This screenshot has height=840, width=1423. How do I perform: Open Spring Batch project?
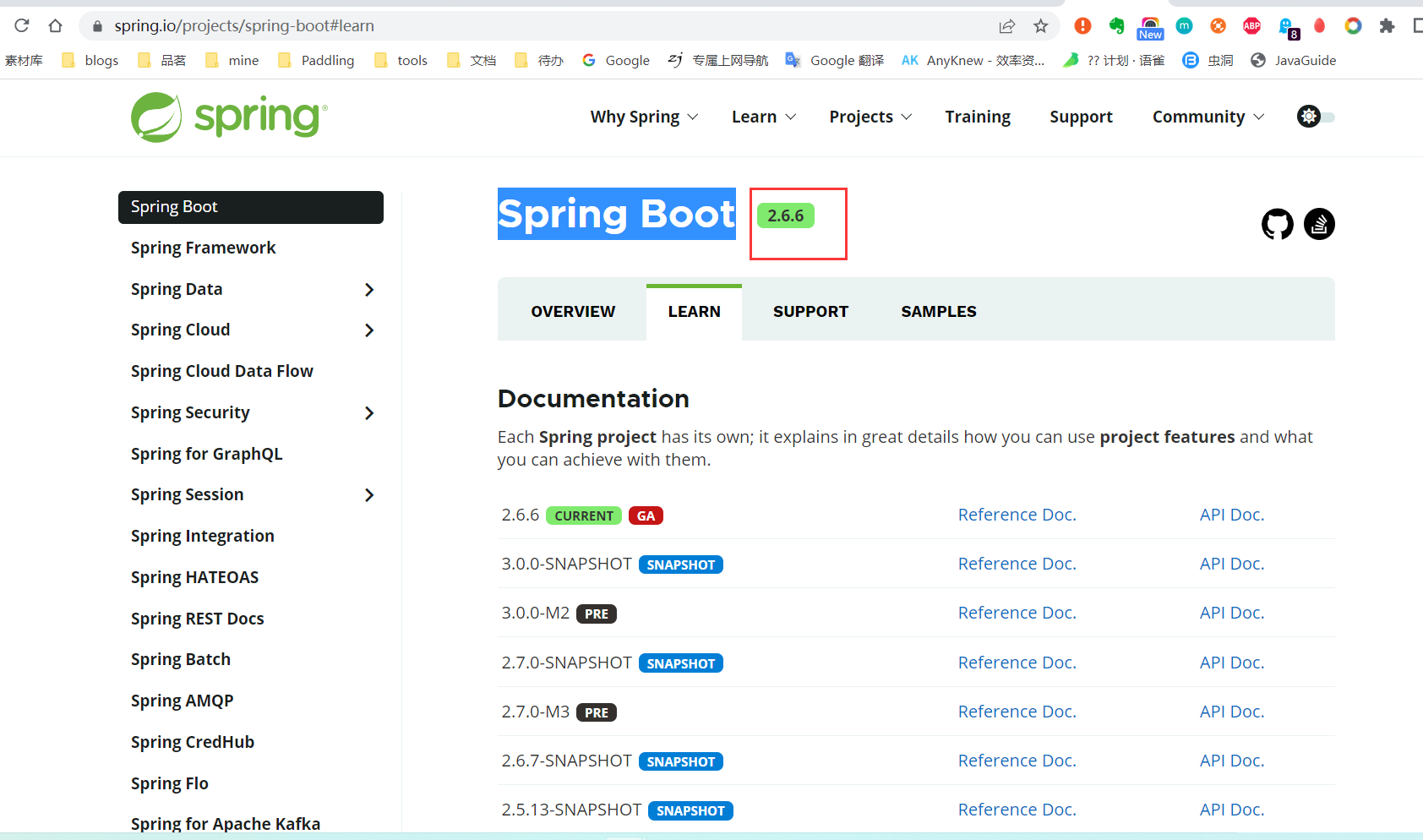[x=180, y=659]
